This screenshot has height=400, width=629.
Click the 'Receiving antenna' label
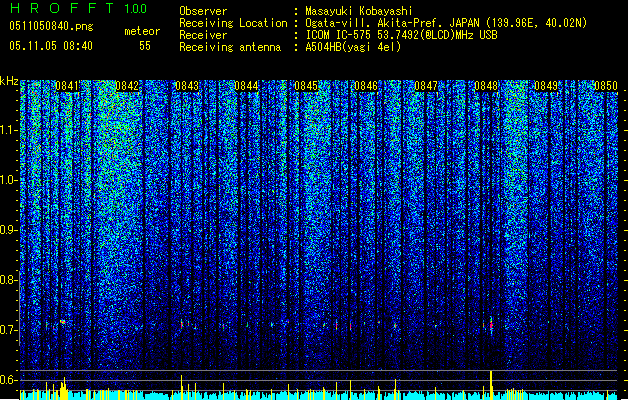tap(230, 47)
